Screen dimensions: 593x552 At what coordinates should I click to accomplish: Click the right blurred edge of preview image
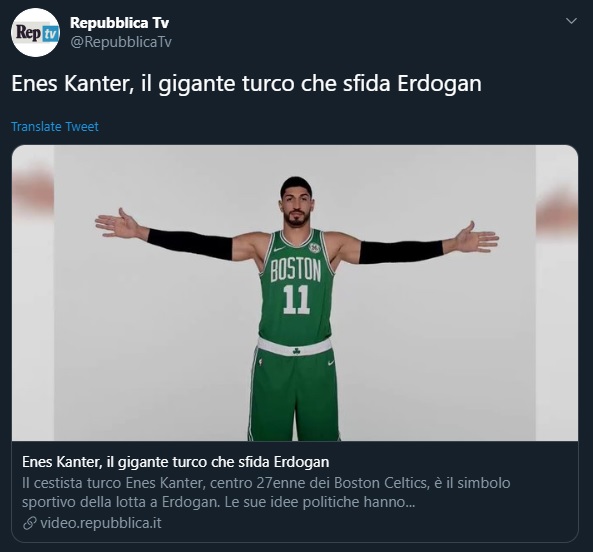557,293
